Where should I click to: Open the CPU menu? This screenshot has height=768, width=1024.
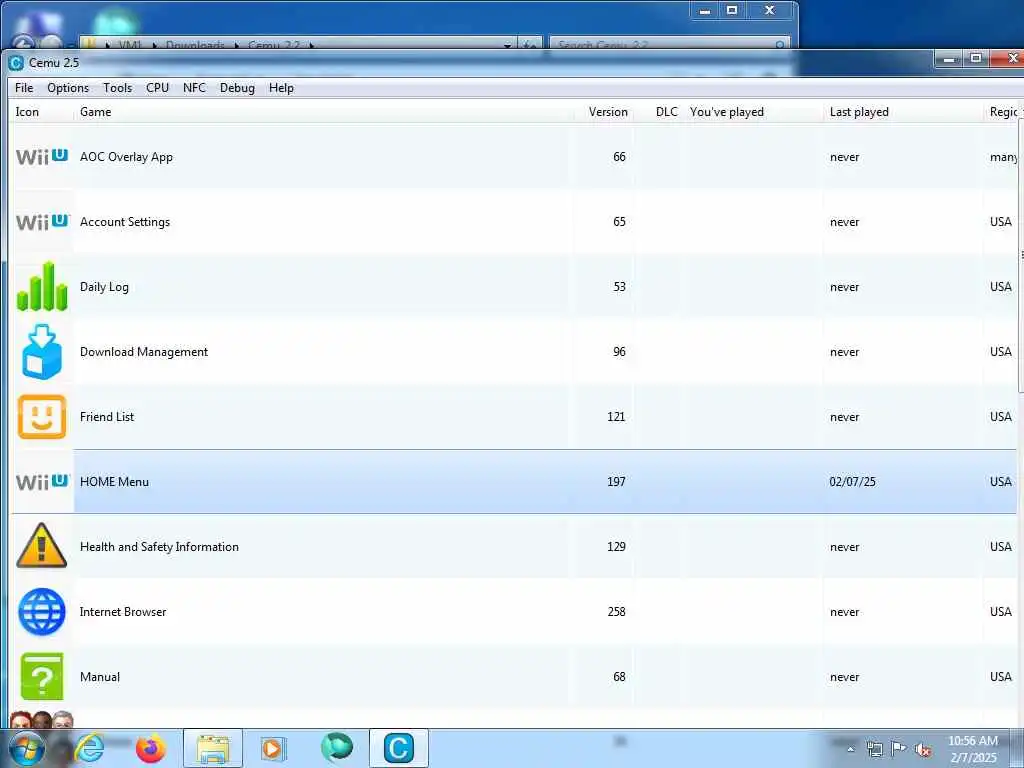point(157,88)
